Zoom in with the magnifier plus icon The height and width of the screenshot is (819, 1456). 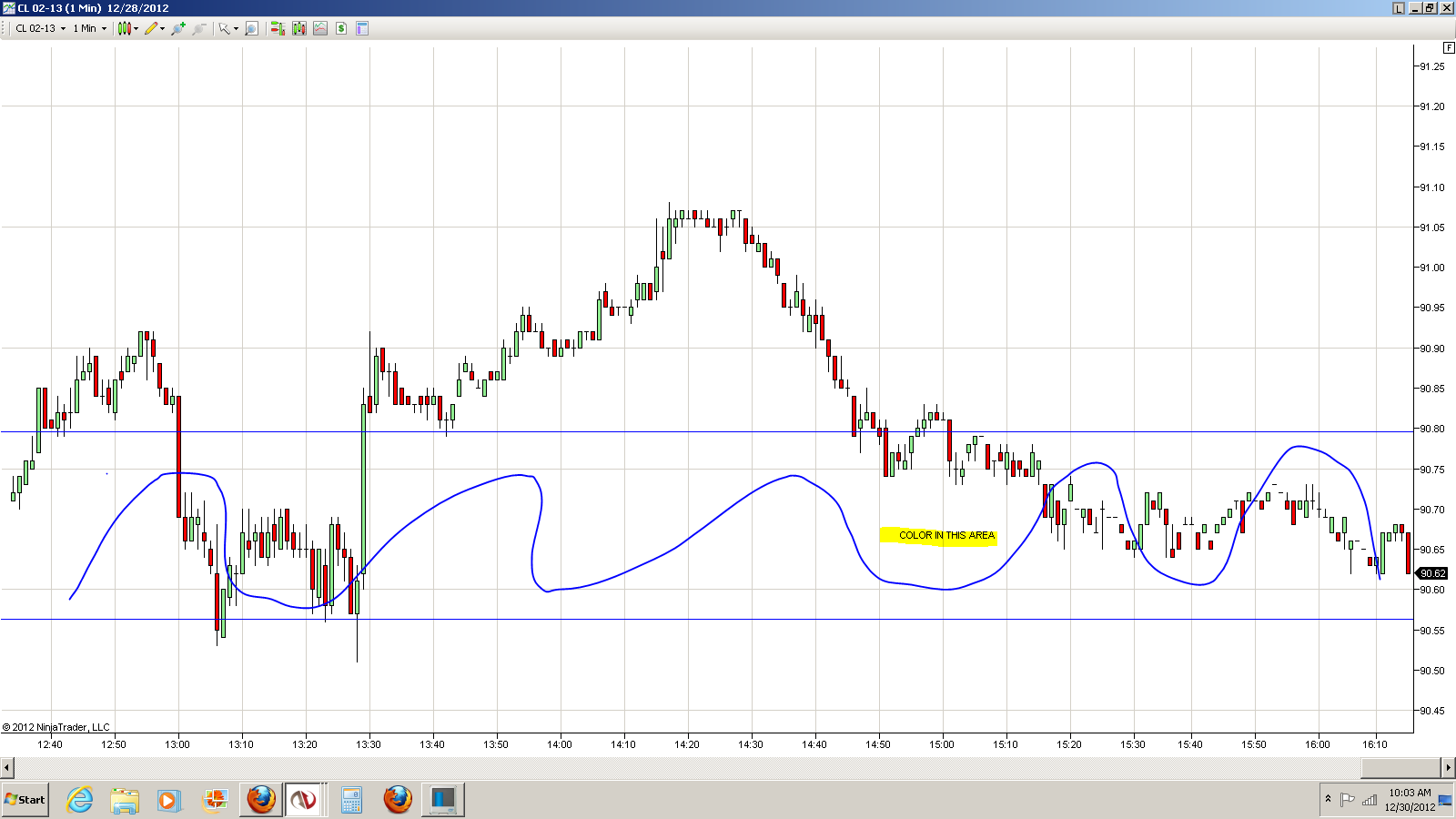(x=178, y=28)
